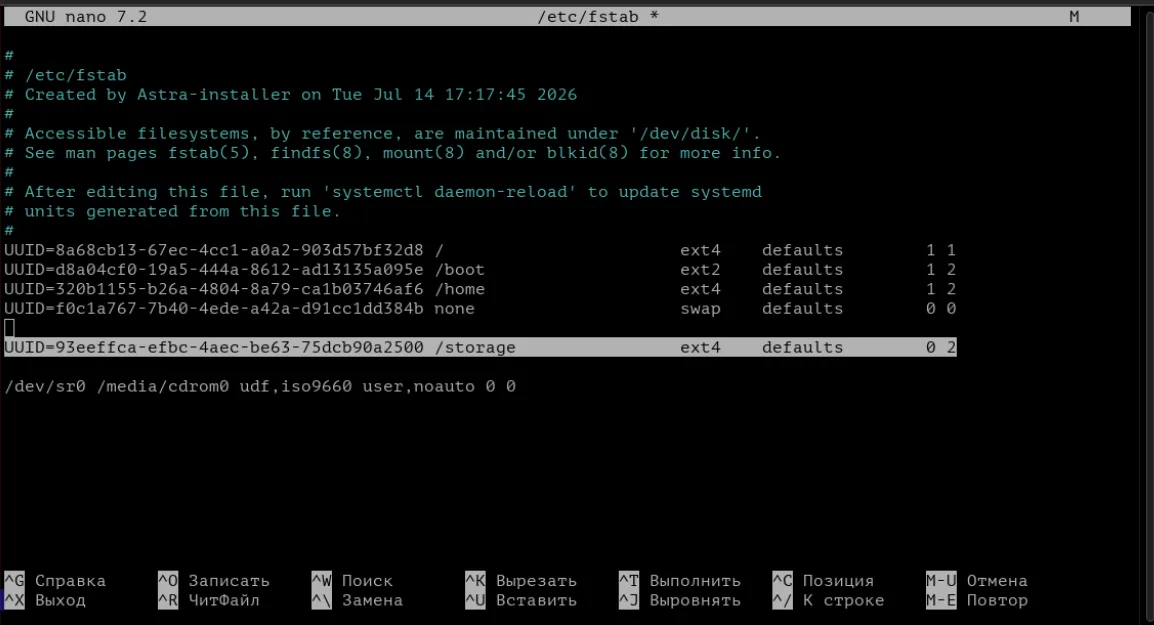
Task: Click the swap partition fstab line
Action: click(x=480, y=308)
